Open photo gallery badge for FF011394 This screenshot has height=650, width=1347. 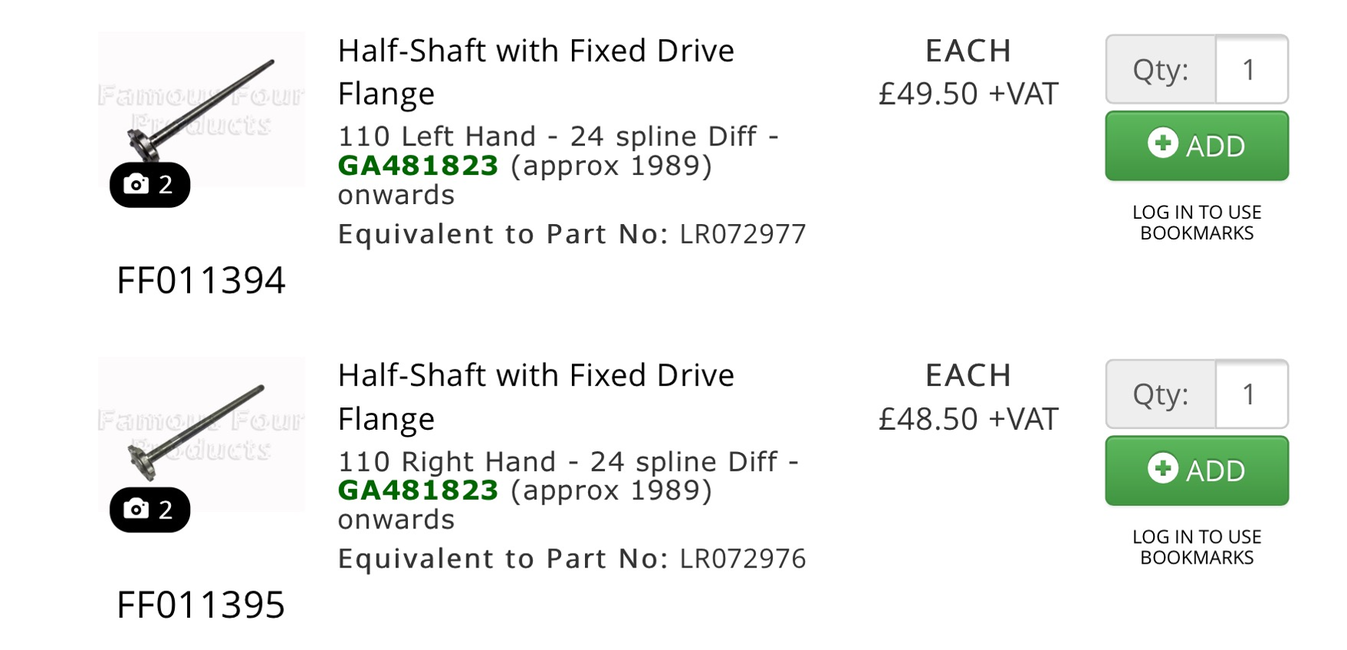point(149,185)
